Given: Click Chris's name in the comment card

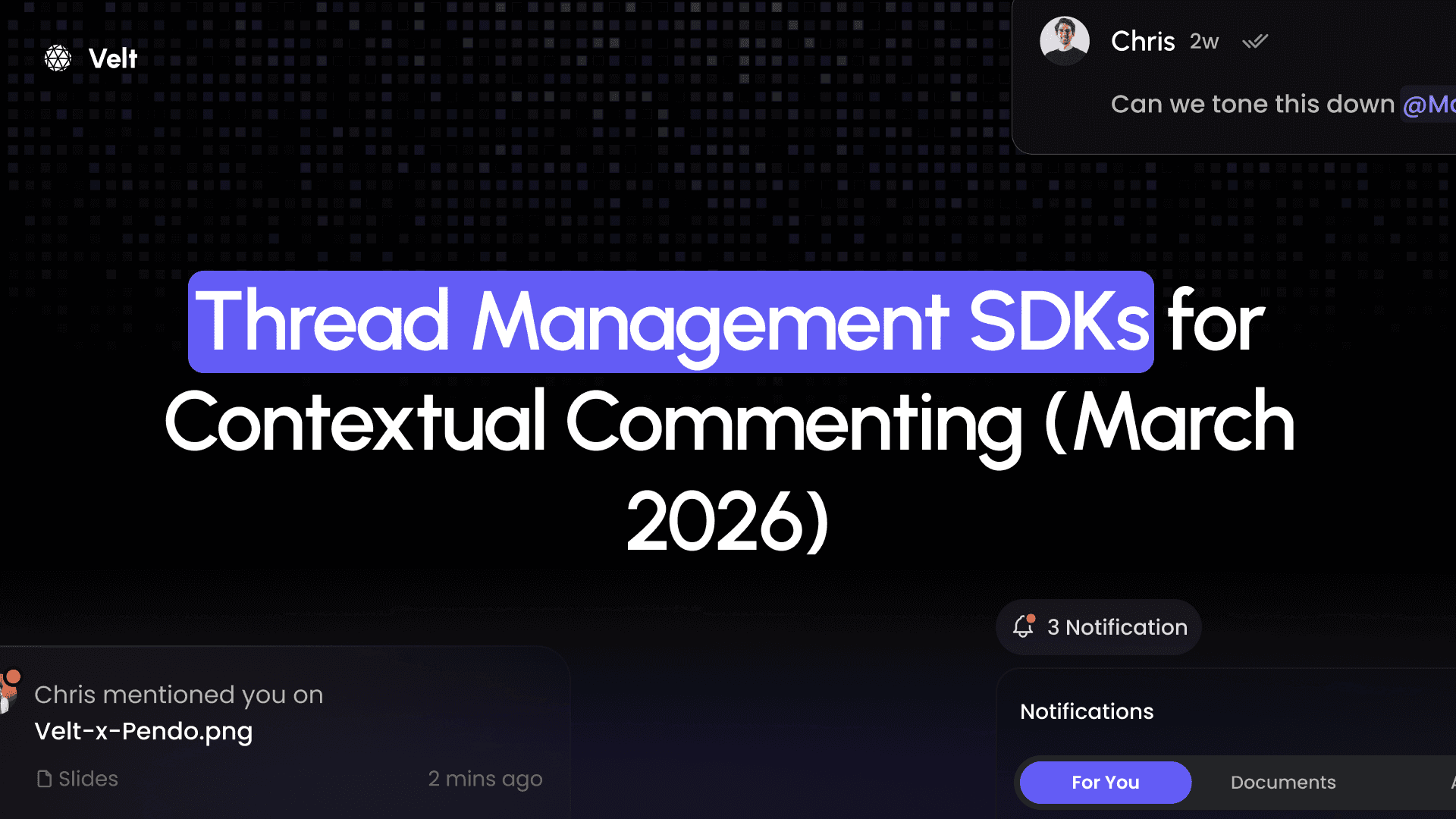Looking at the screenshot, I should (1142, 41).
